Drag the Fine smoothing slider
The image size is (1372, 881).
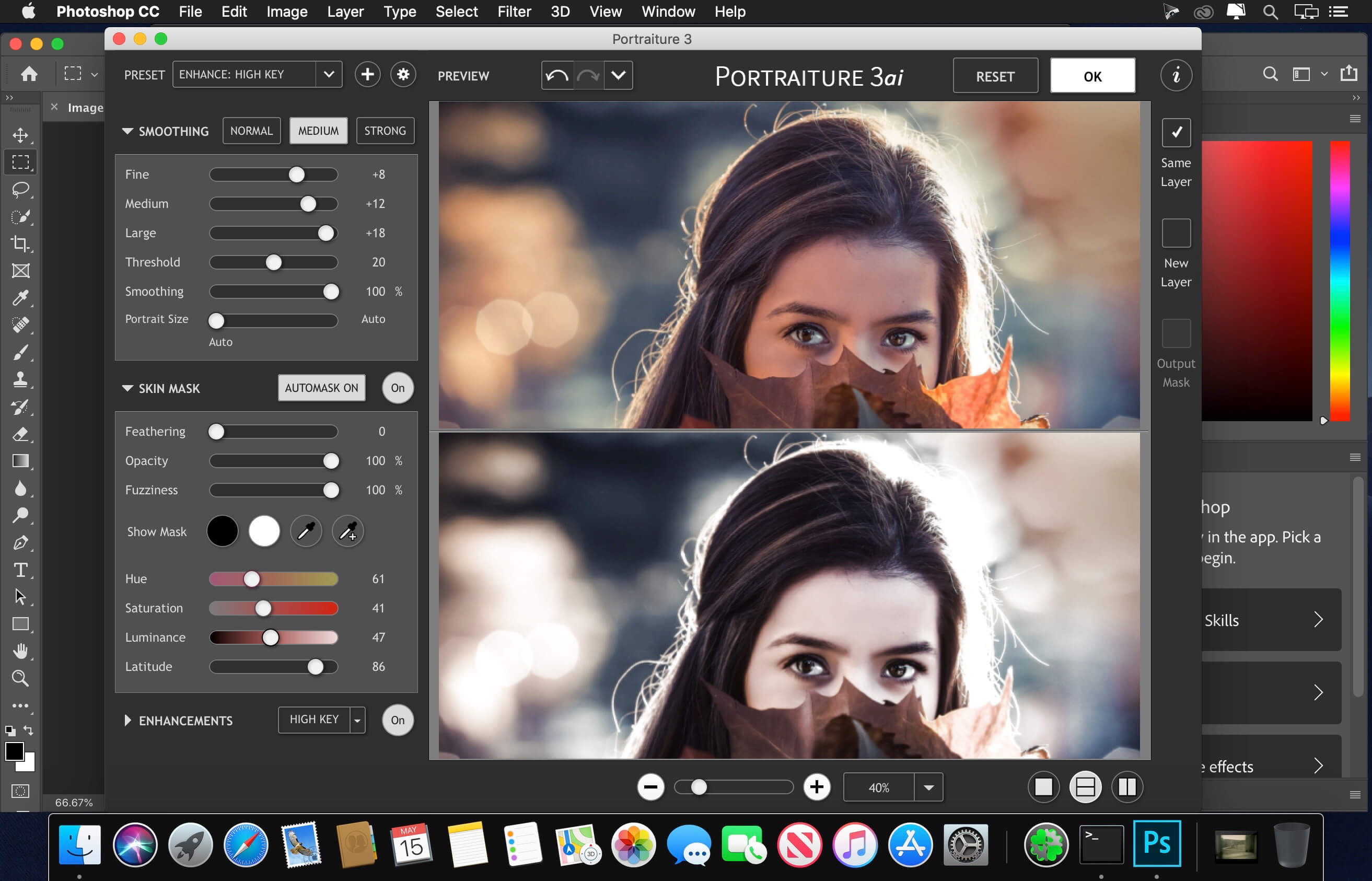(x=297, y=174)
